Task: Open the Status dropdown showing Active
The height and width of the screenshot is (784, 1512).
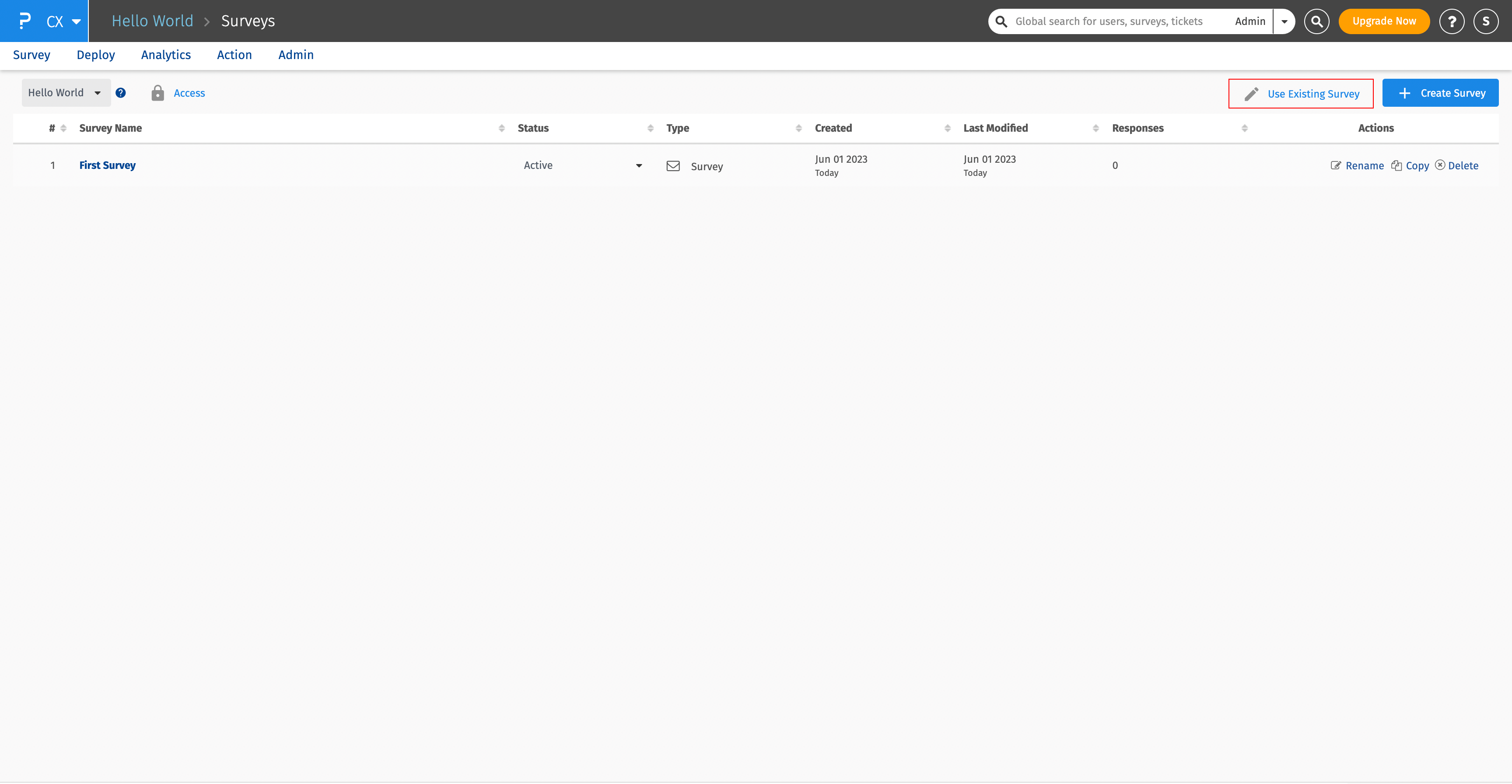Action: [581, 165]
